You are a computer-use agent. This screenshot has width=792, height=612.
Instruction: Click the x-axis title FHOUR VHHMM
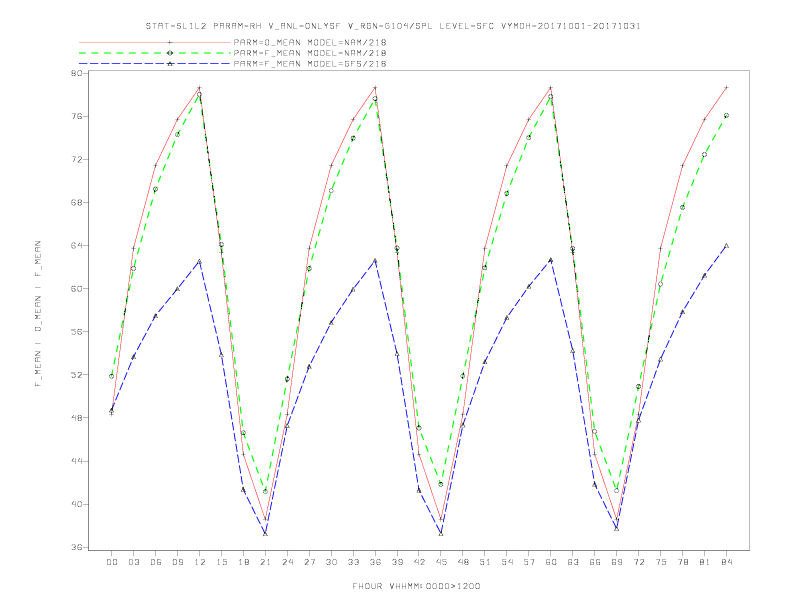pyautogui.click(x=416, y=586)
